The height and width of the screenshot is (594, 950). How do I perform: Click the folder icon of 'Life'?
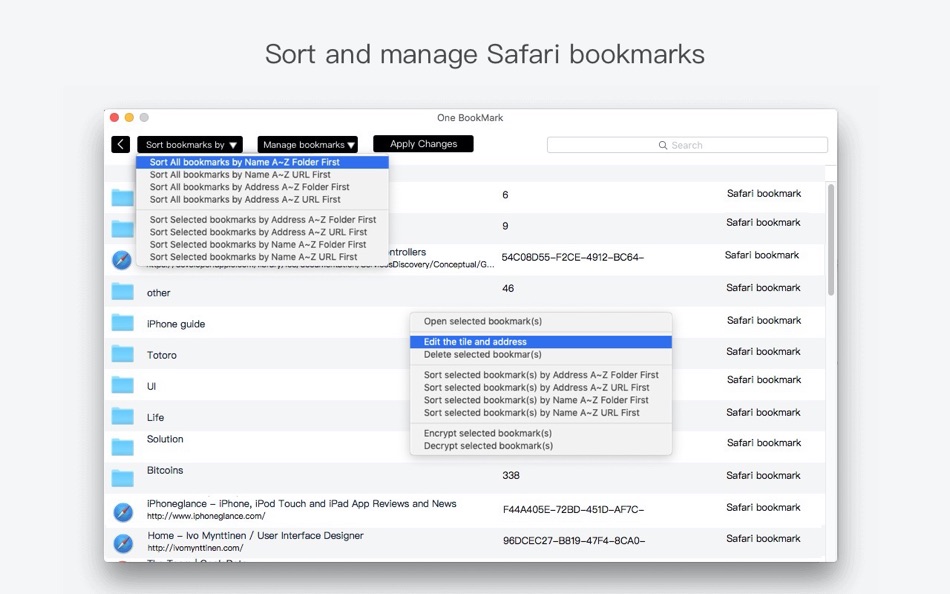point(122,416)
